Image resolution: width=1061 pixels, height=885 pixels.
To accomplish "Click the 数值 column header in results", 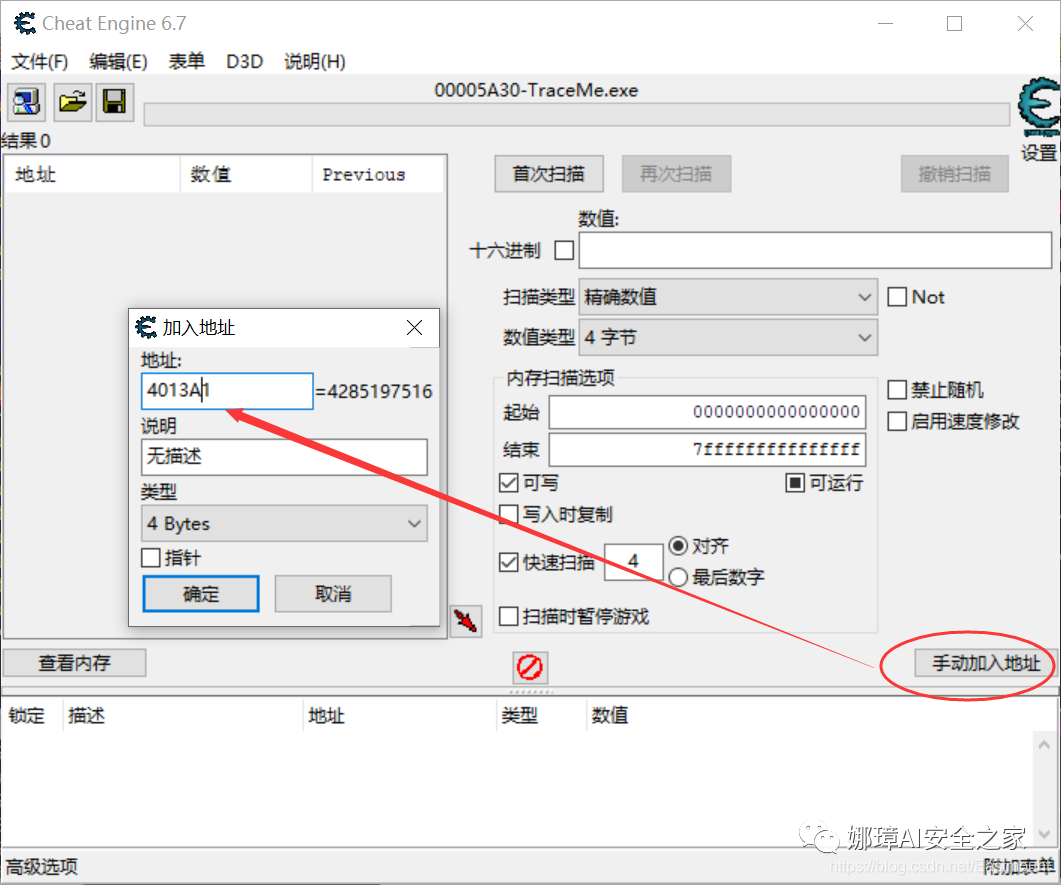I will [246, 175].
